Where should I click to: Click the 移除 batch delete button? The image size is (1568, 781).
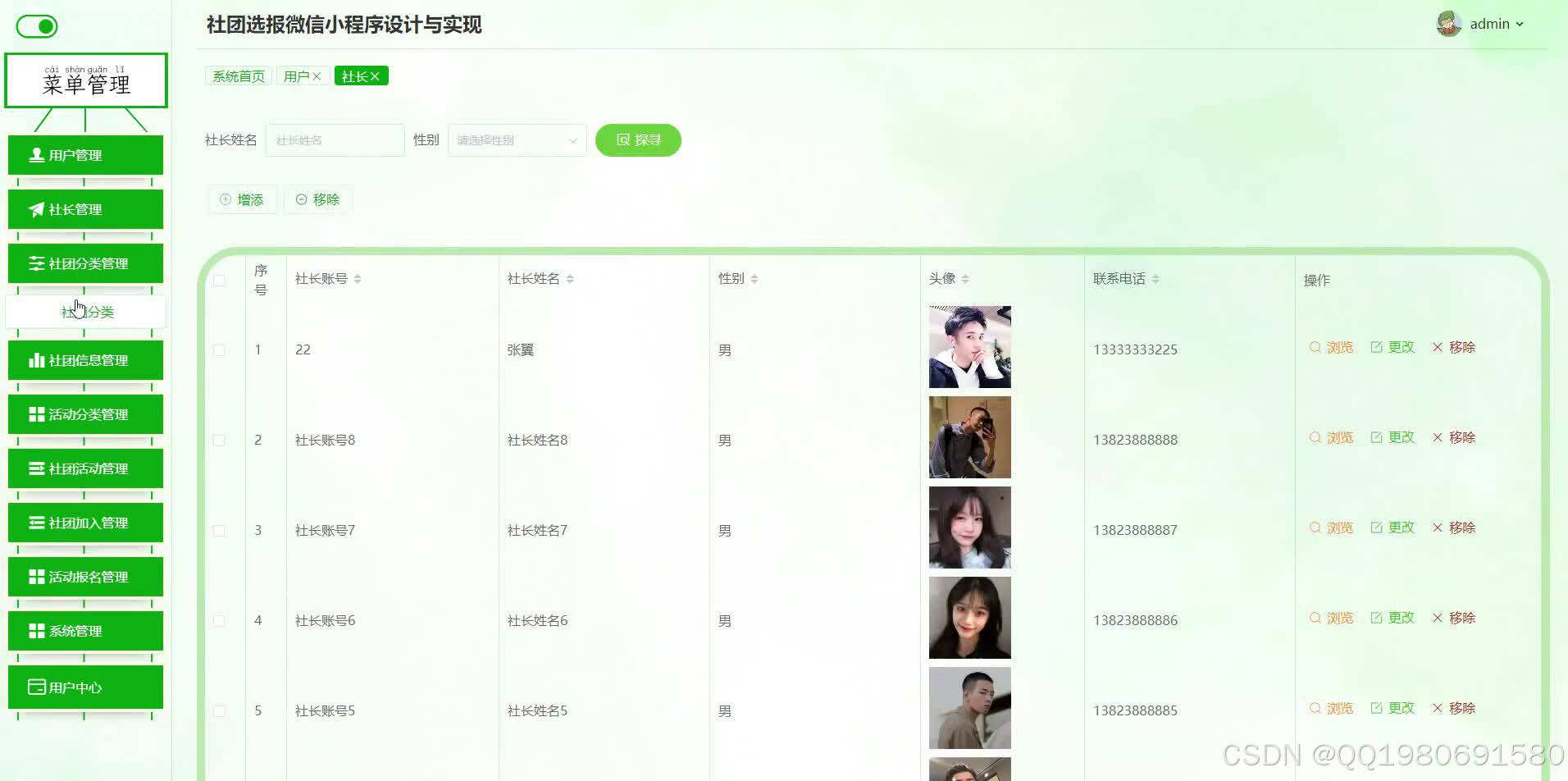pos(318,199)
